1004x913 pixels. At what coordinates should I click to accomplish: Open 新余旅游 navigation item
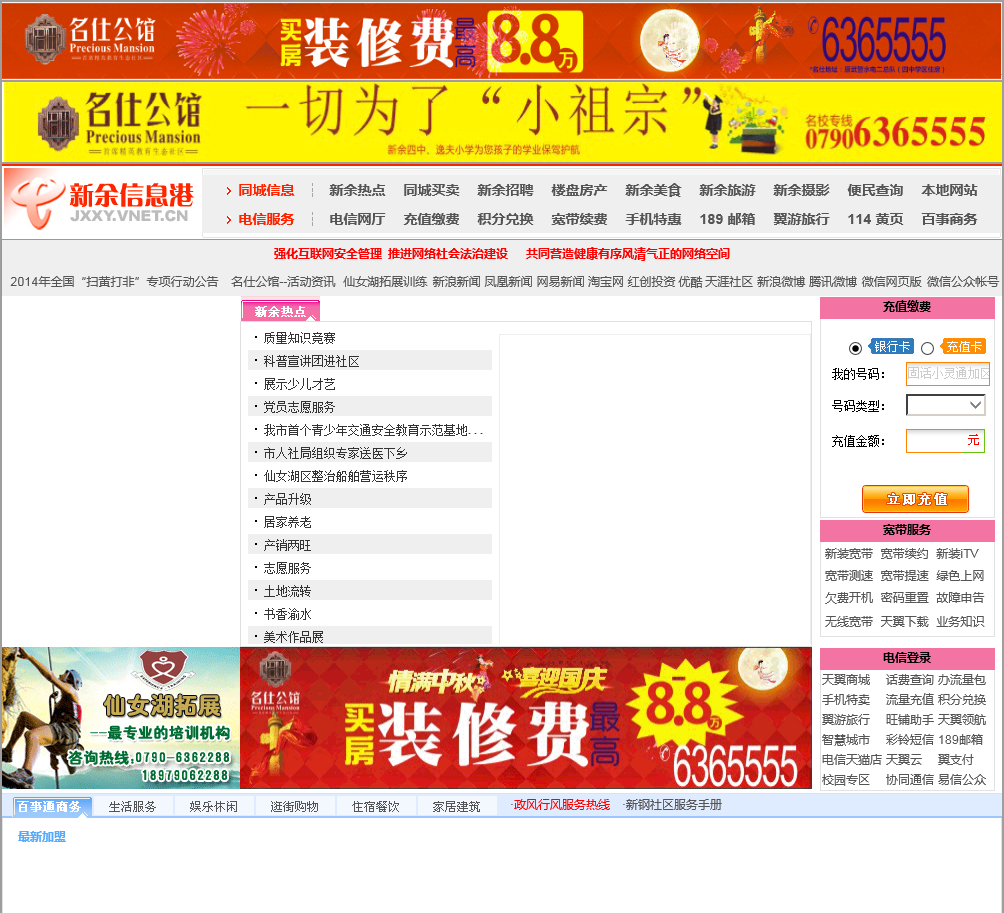tap(727, 190)
